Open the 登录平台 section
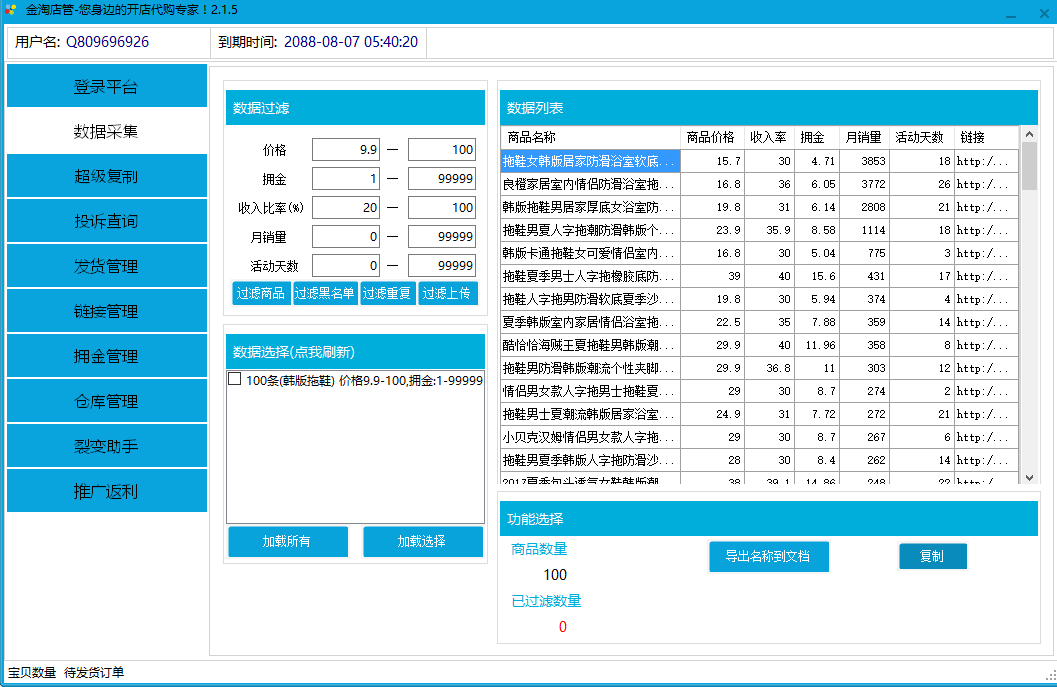The width and height of the screenshot is (1057, 687). tap(106, 86)
